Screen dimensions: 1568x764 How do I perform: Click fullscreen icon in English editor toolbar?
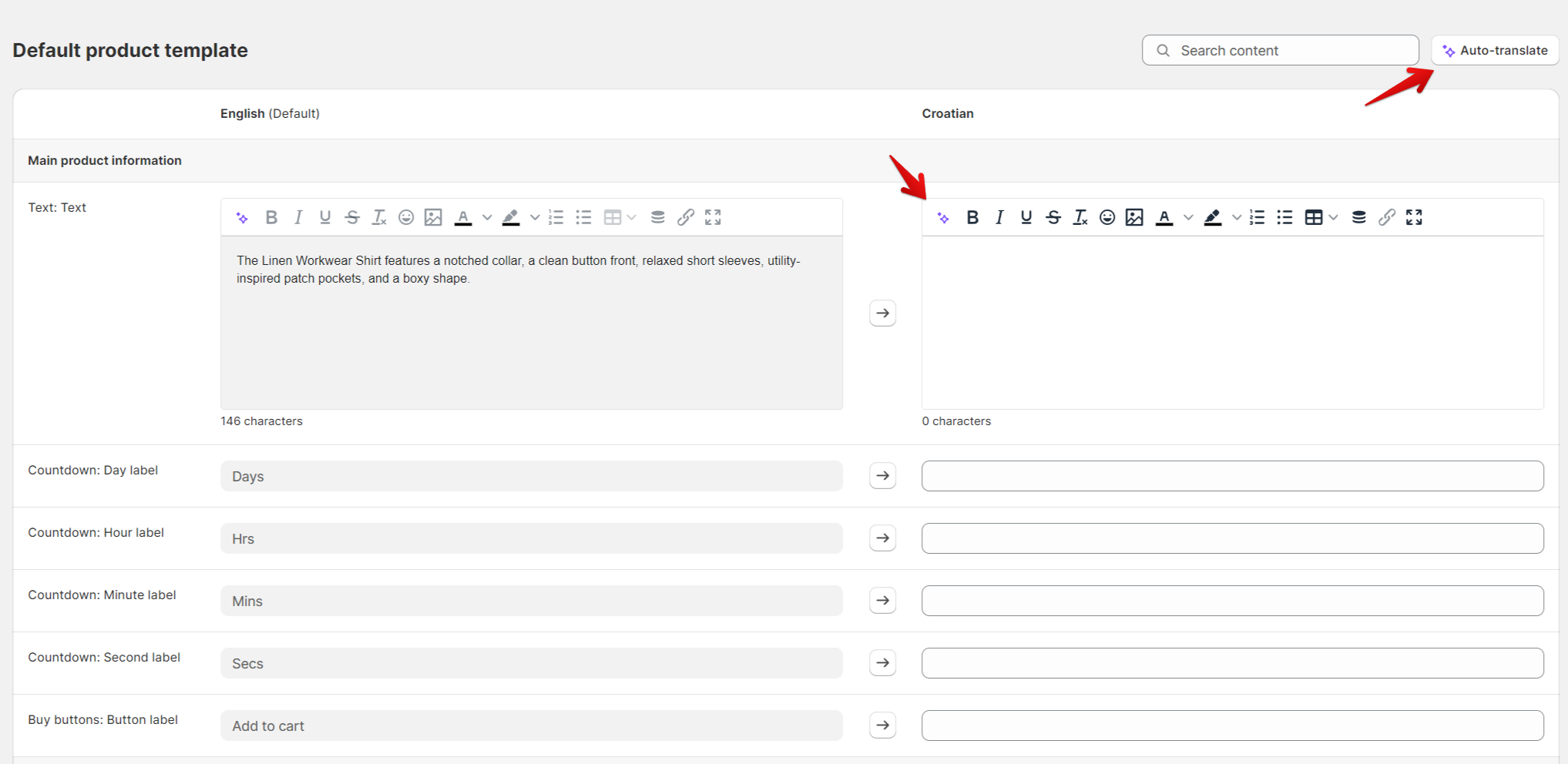click(x=713, y=218)
